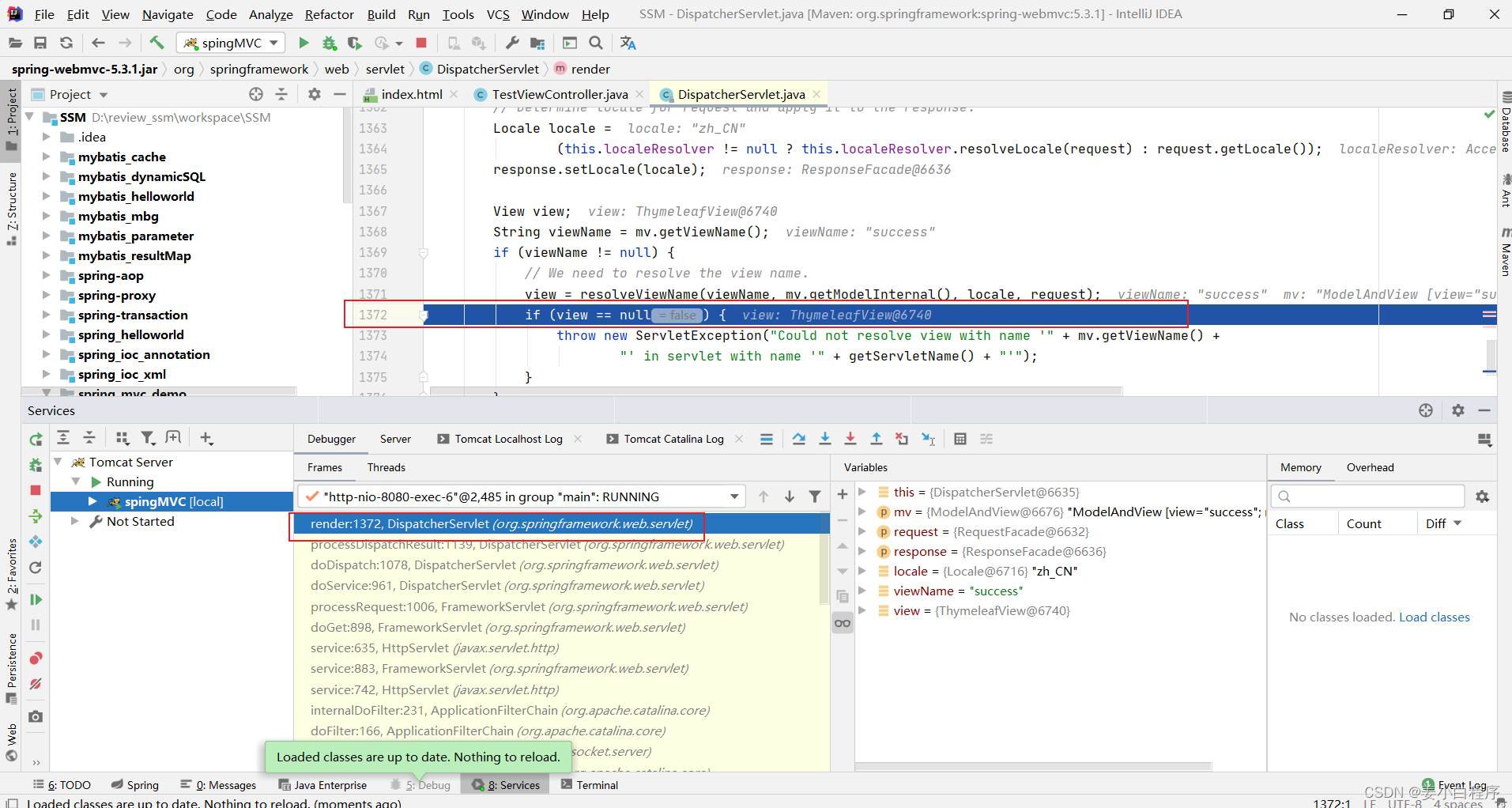
Task: Click the Translate icon in main toolbar
Action: 628,43
